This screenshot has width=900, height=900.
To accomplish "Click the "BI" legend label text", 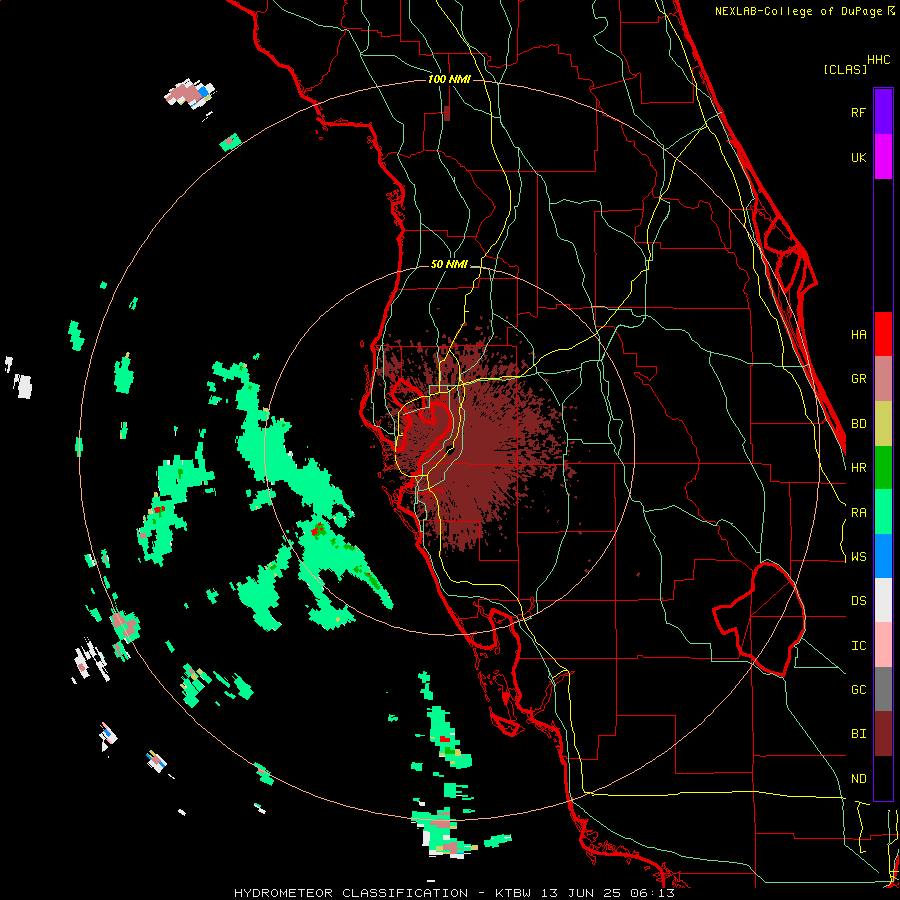I will [x=858, y=734].
